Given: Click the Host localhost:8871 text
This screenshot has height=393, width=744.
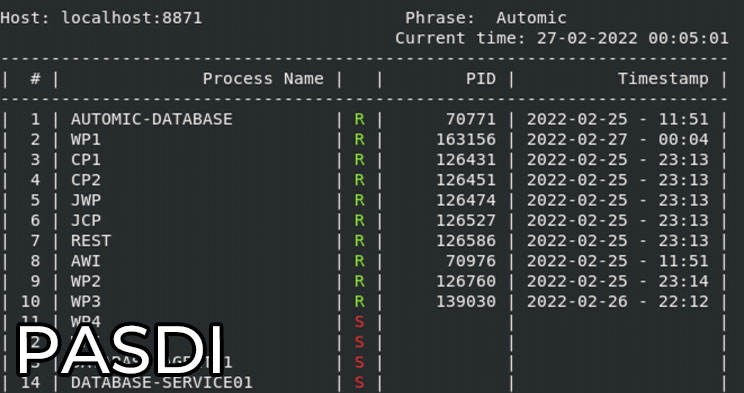Looking at the screenshot, I should click(x=101, y=18).
